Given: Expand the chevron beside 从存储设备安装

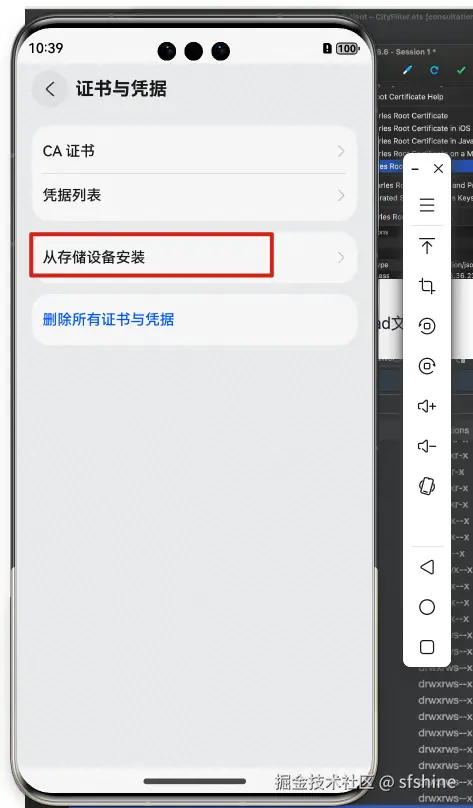Looking at the screenshot, I should (x=341, y=257).
